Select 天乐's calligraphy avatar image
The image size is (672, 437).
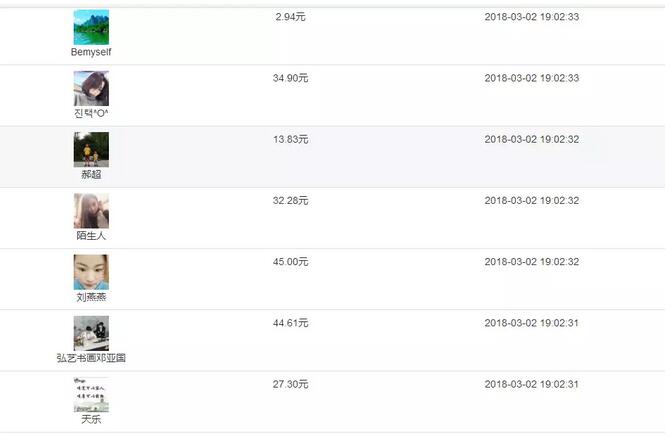91,395
